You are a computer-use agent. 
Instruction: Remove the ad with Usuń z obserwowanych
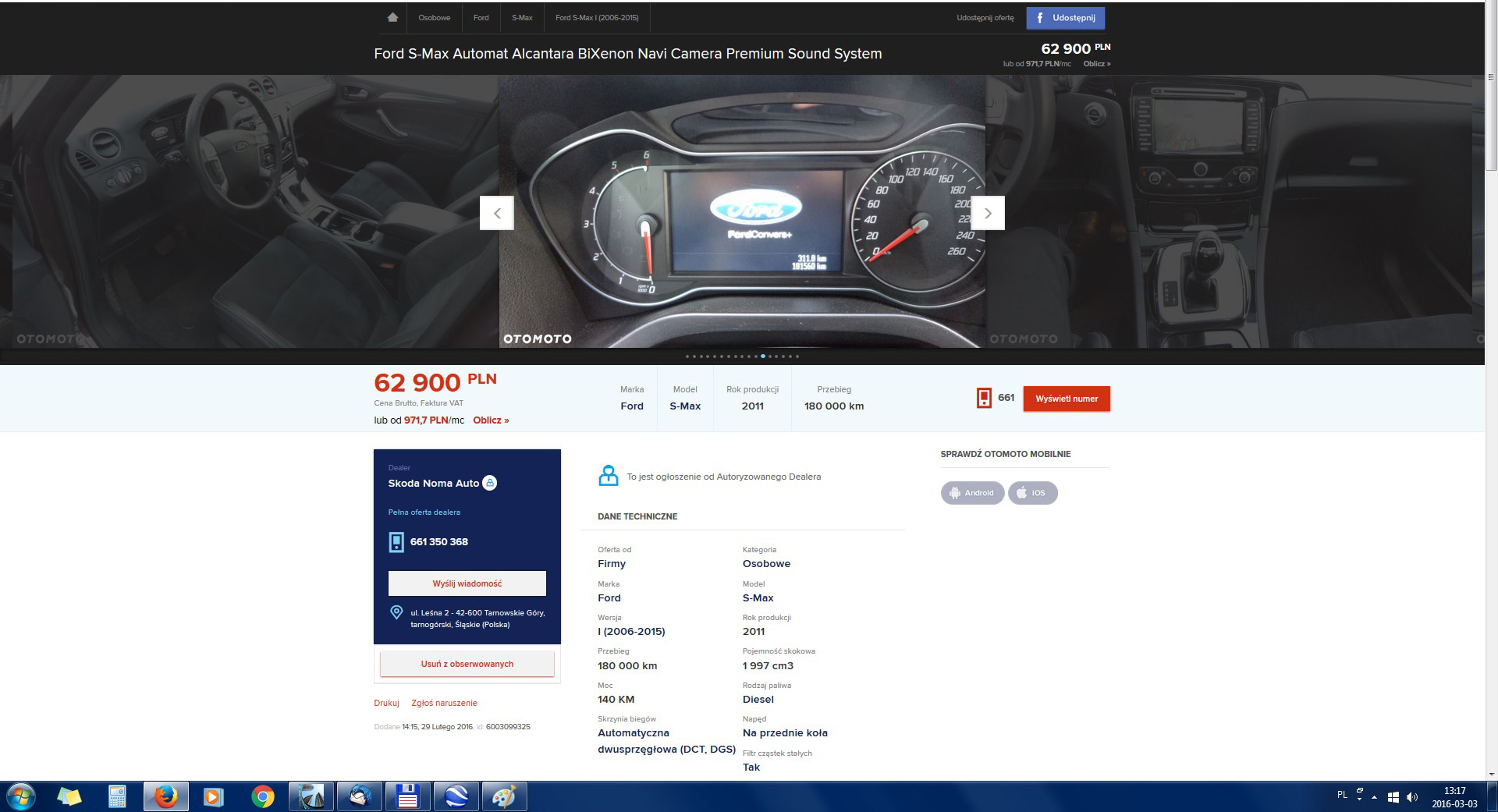coord(467,664)
